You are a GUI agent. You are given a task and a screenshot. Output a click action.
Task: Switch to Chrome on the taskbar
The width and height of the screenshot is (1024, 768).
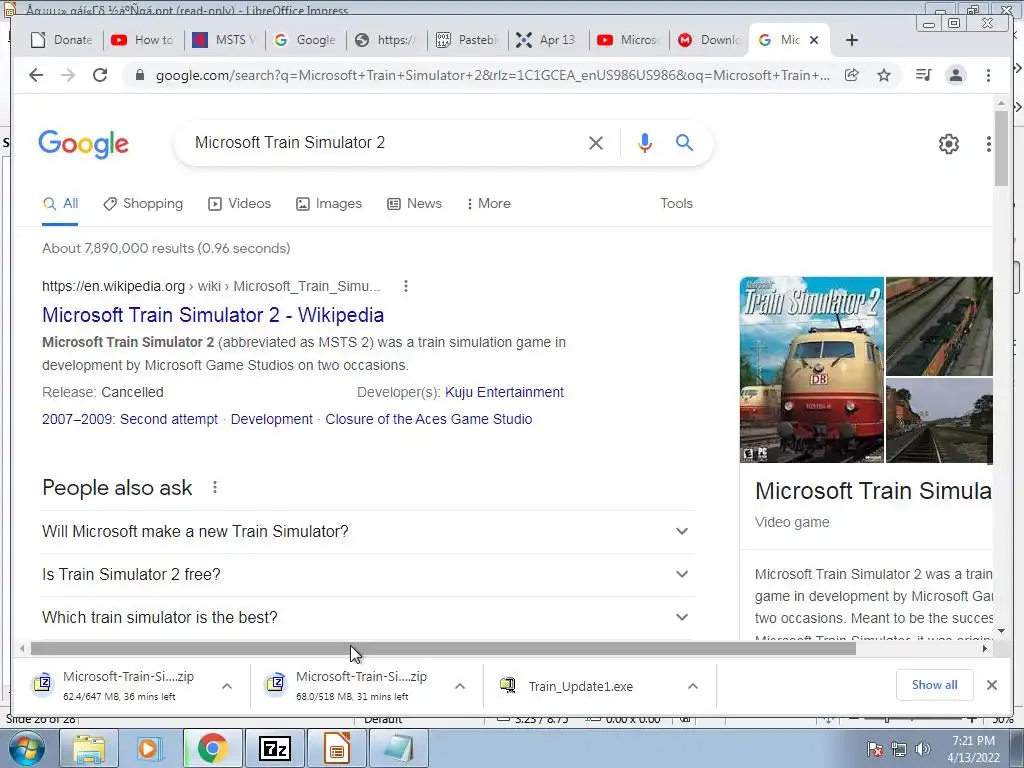(x=212, y=748)
